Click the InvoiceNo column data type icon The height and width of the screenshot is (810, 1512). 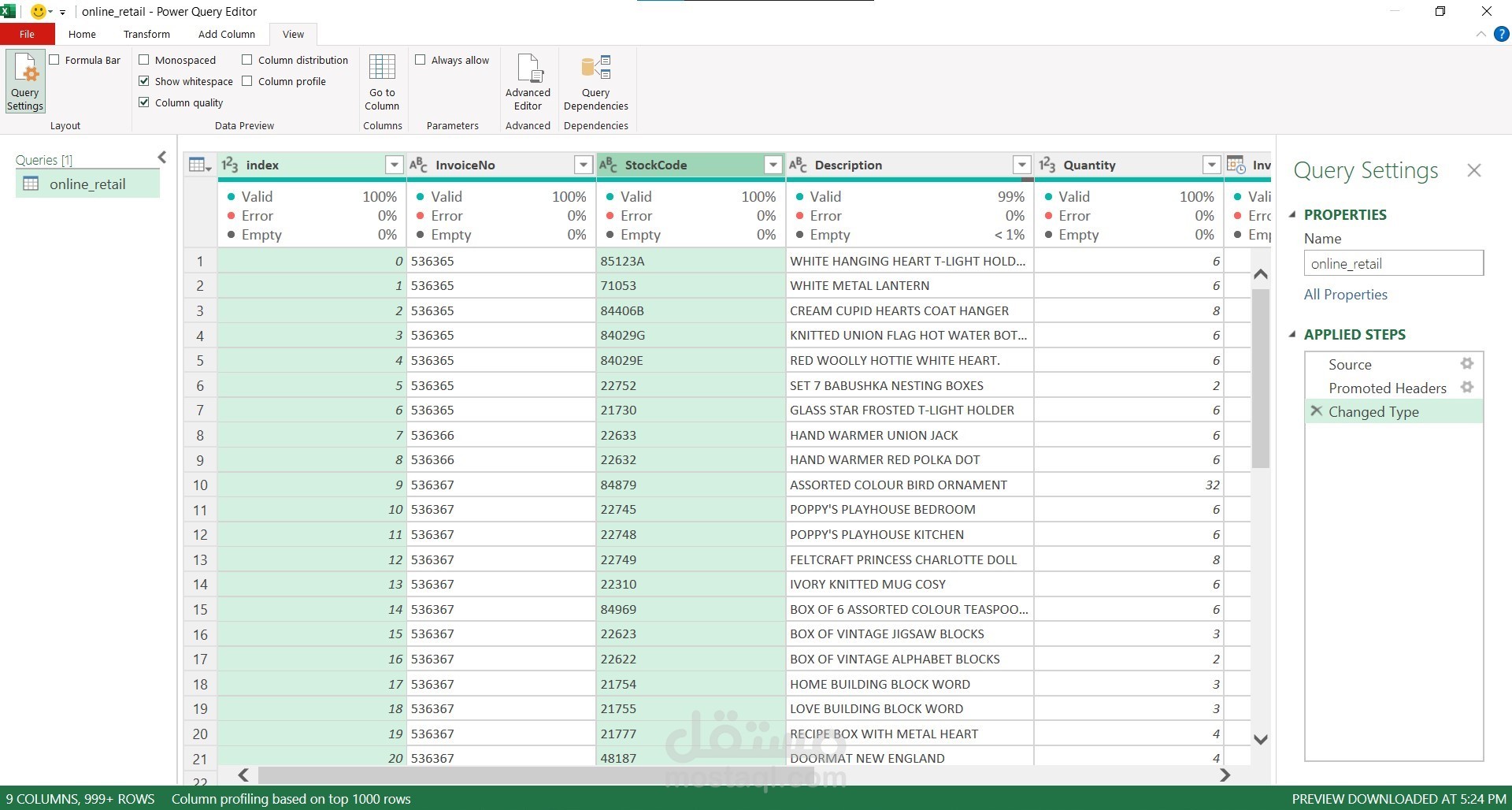pos(419,165)
